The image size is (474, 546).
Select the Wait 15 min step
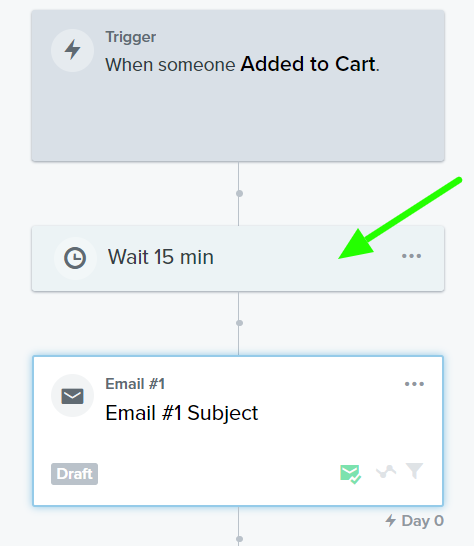pyautogui.click(x=238, y=258)
